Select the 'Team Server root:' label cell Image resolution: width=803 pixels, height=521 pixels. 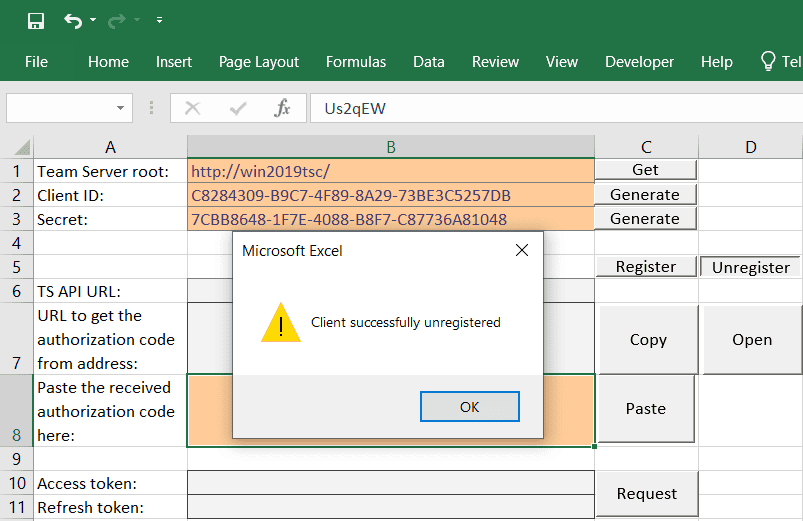[110, 171]
